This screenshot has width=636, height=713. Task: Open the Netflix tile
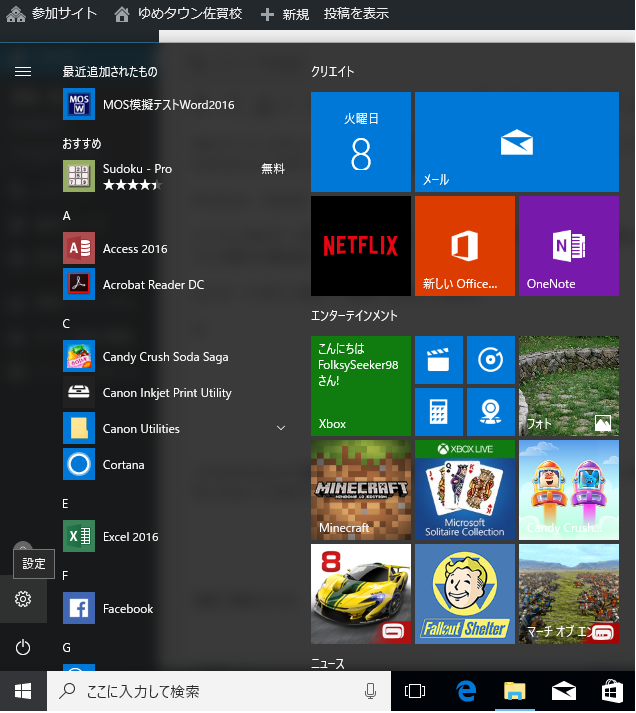click(x=361, y=246)
